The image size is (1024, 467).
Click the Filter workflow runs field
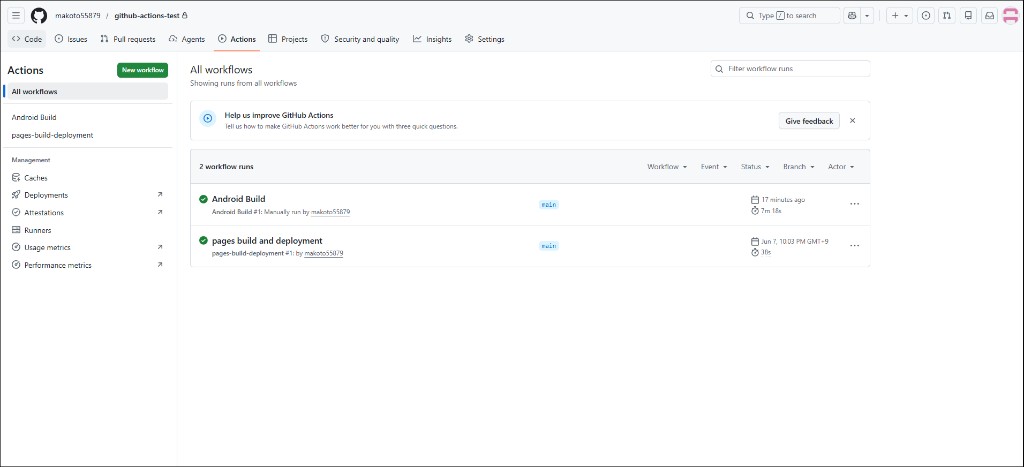tap(790, 69)
